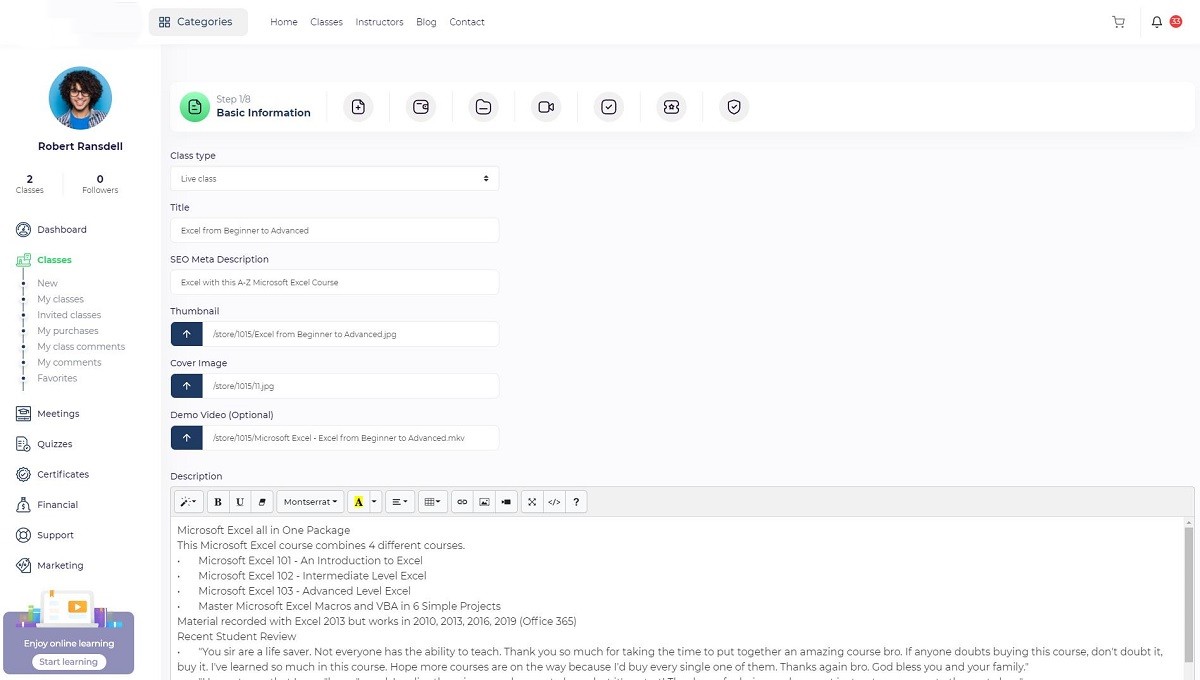
Task: Go to the video camera wizard step
Action: point(546,107)
